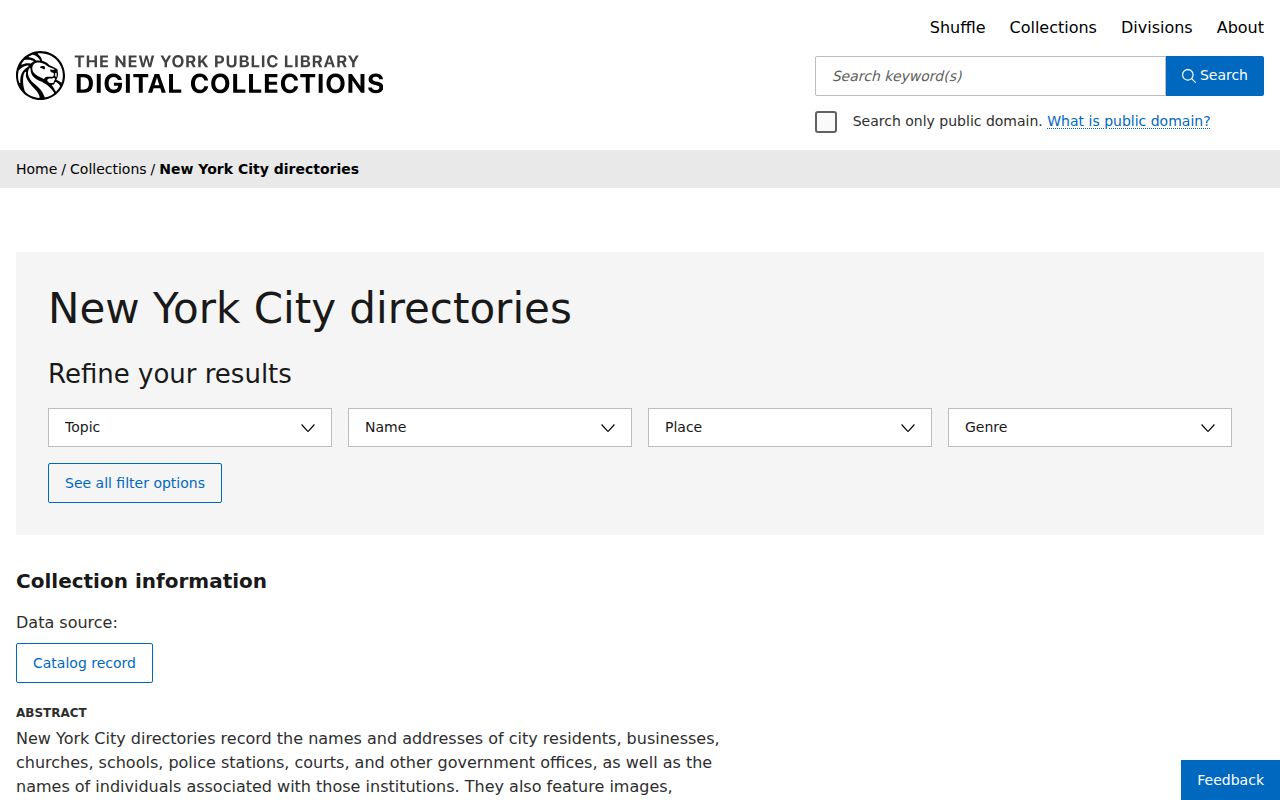Expand the Place filter dropdown
Screen dimensions: 1280x800
pos(790,427)
